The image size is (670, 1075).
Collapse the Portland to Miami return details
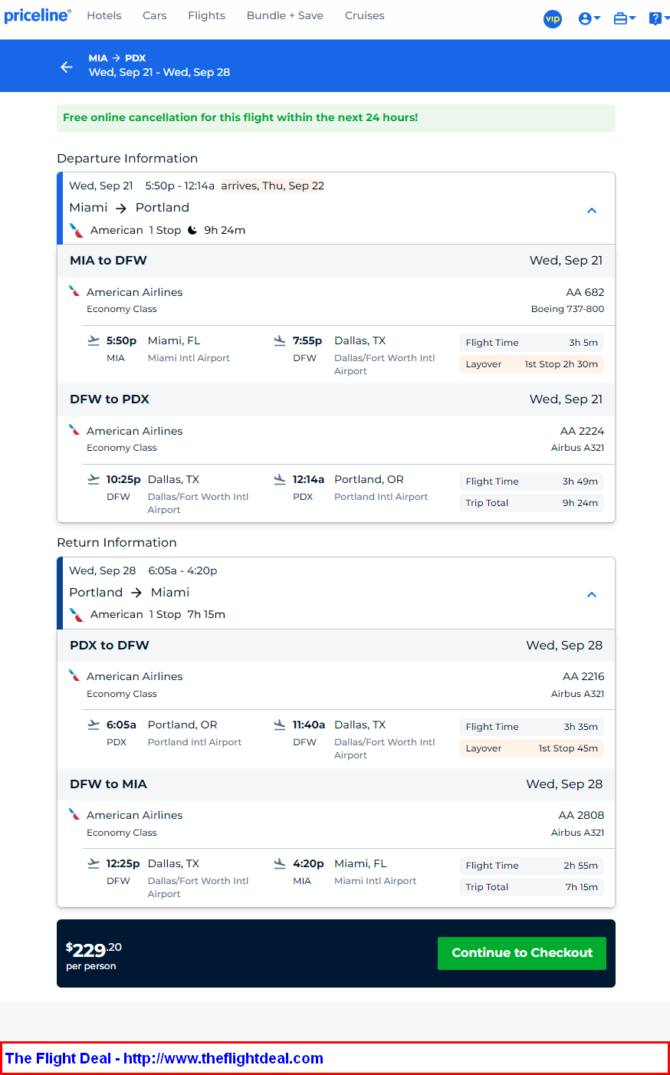pos(592,594)
